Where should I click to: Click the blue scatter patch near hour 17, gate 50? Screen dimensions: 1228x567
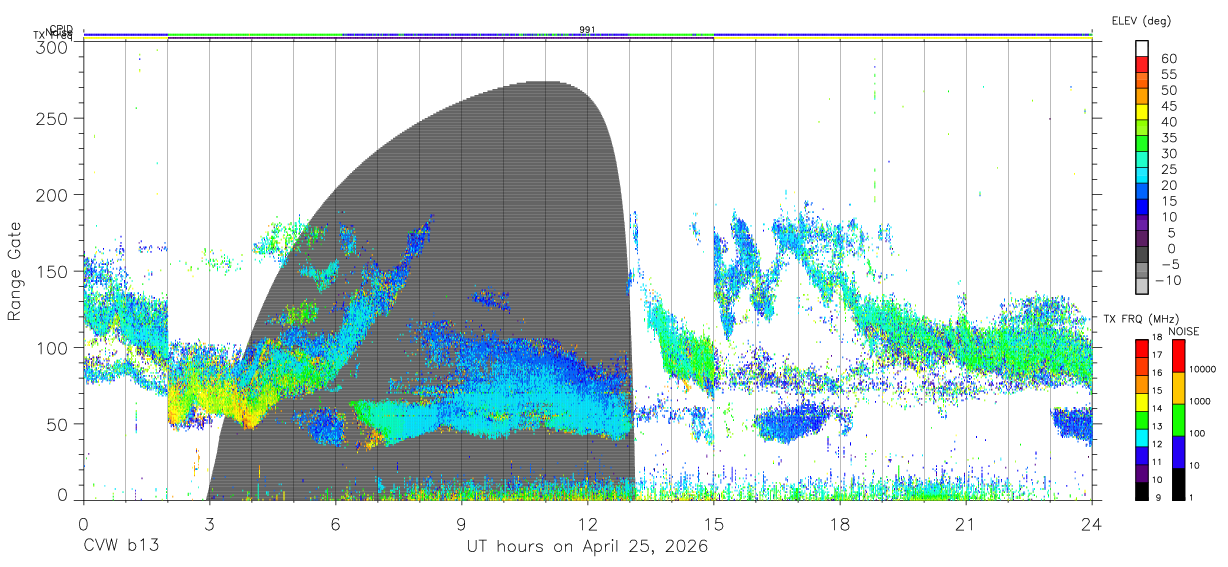tap(790, 422)
